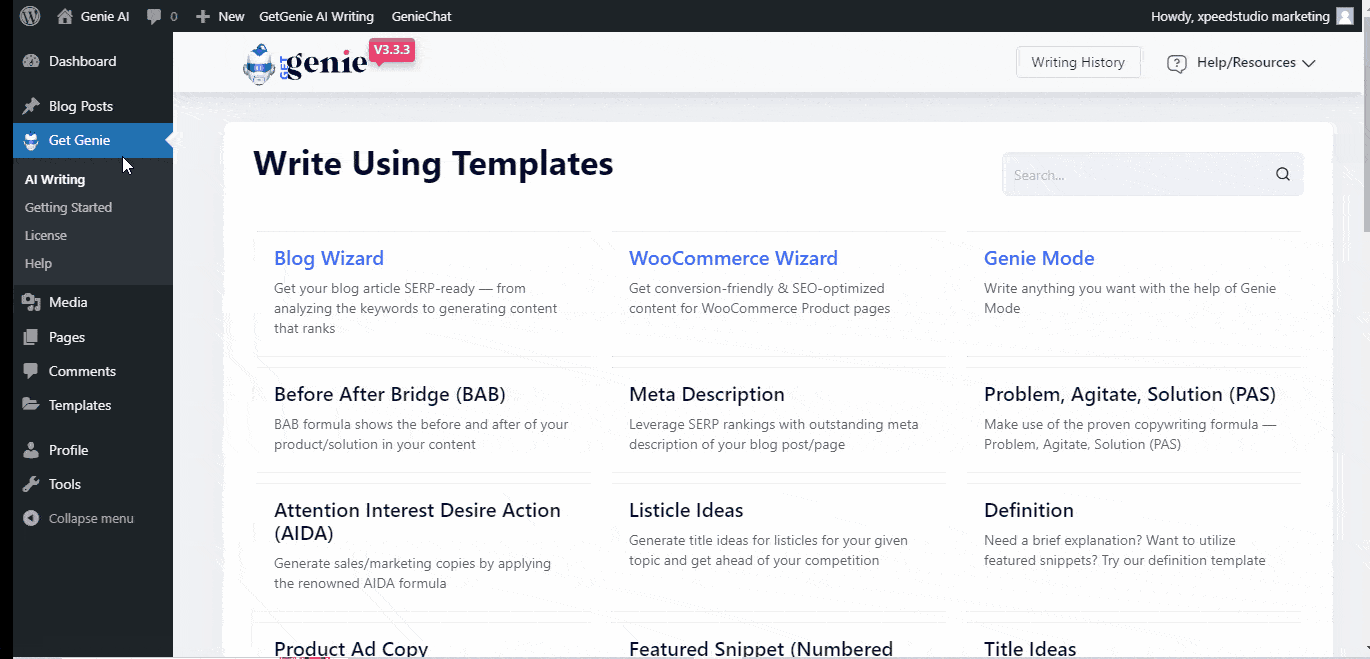Open the License submenu item

point(46,236)
